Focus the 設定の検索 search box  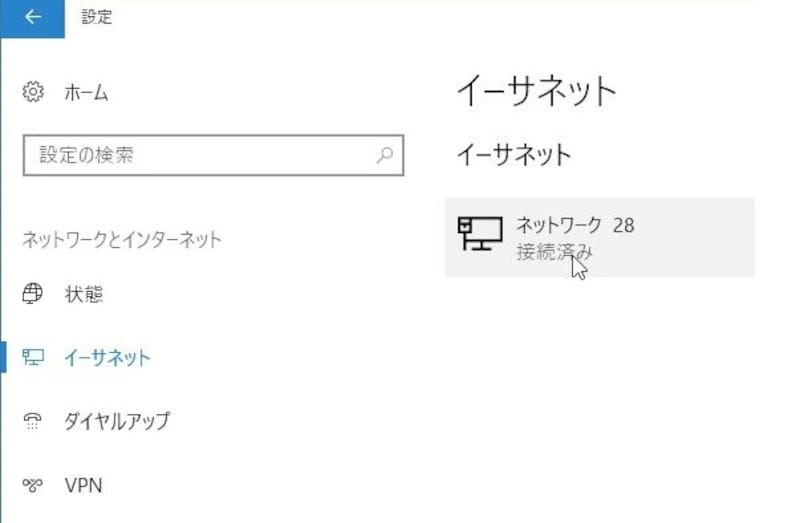(200, 156)
